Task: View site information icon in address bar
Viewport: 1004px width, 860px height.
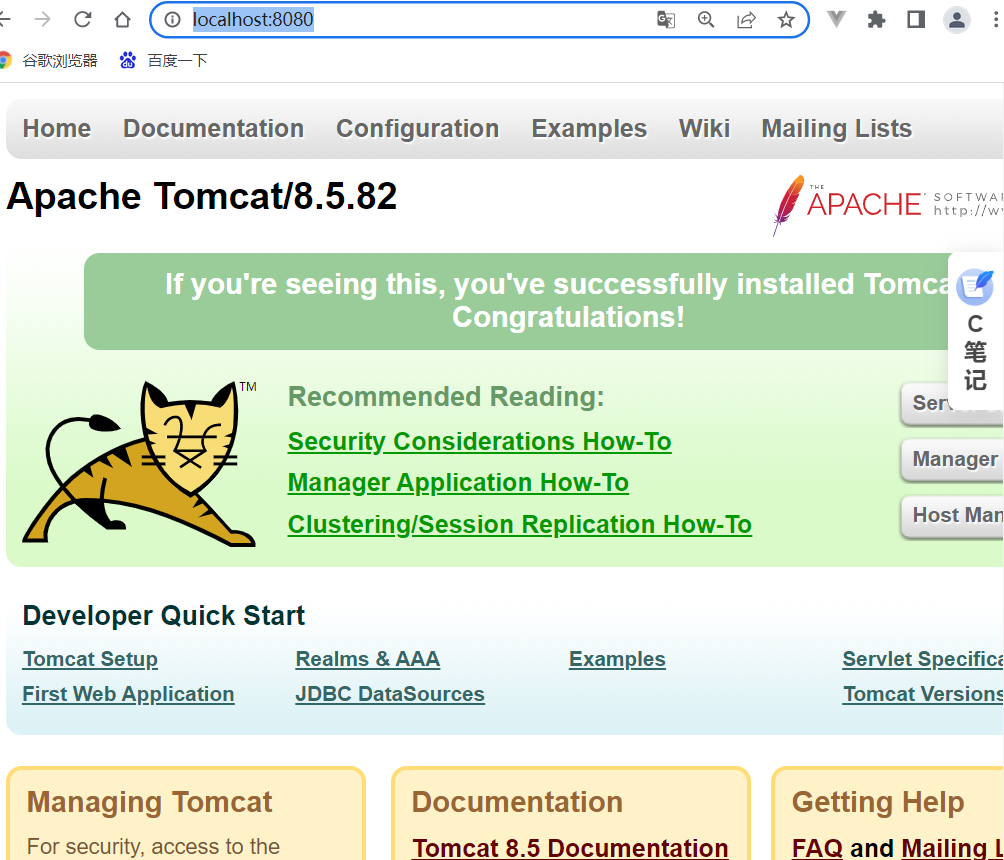Action: click(172, 20)
